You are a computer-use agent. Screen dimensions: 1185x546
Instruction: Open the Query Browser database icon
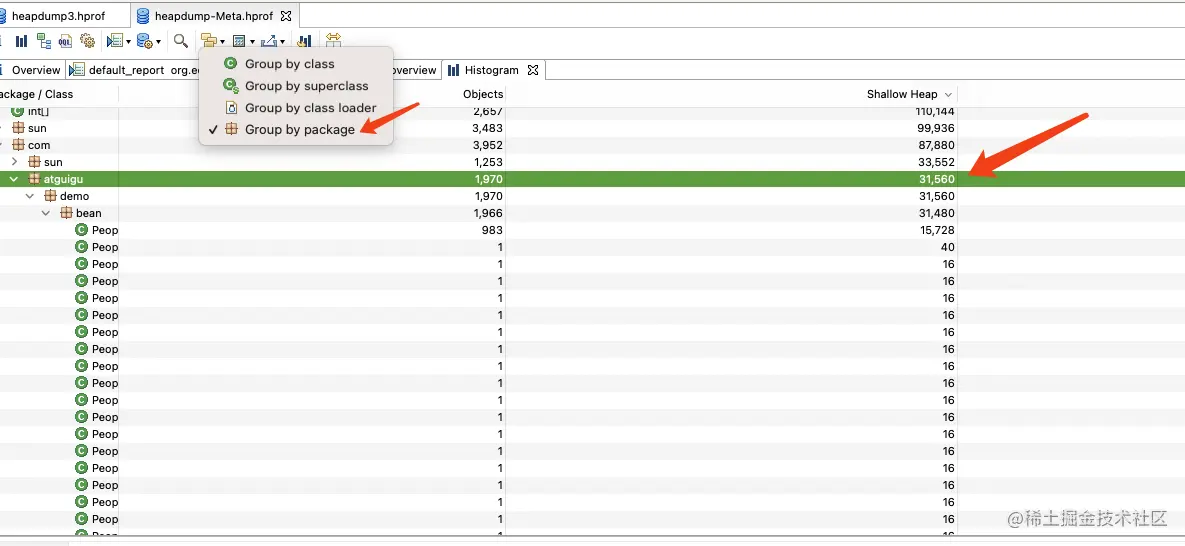tap(144, 41)
